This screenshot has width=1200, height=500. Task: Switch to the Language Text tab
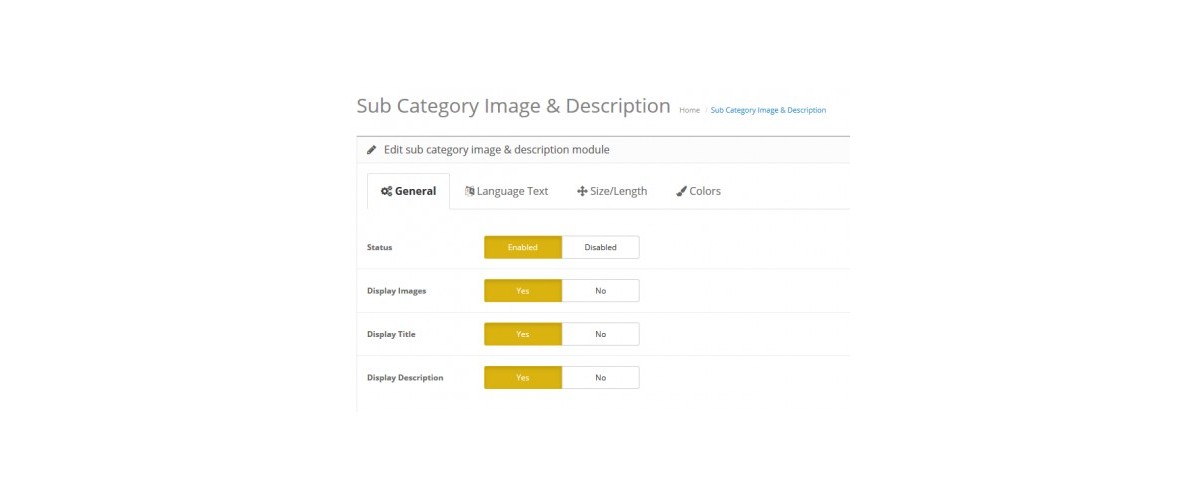point(506,191)
